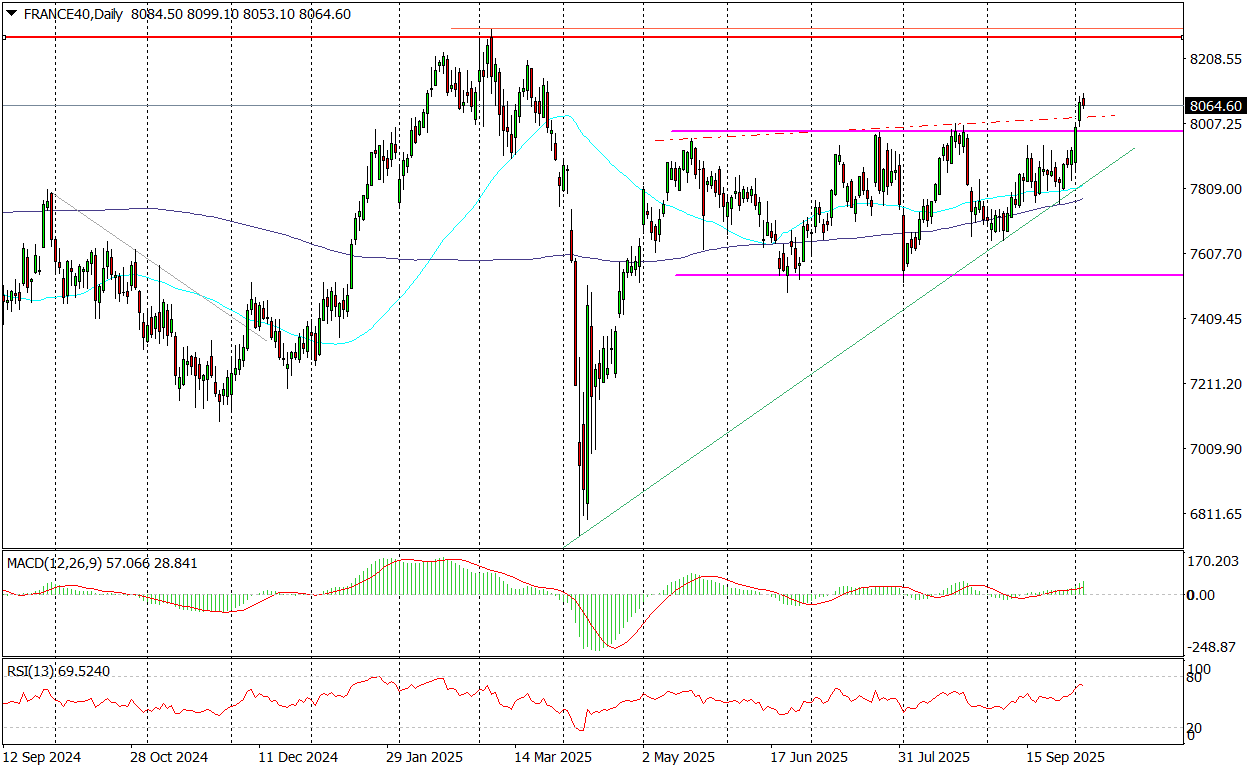Select the thick red horizontal resistance line
1255x771 pixels.
pyautogui.click(x=300, y=37)
